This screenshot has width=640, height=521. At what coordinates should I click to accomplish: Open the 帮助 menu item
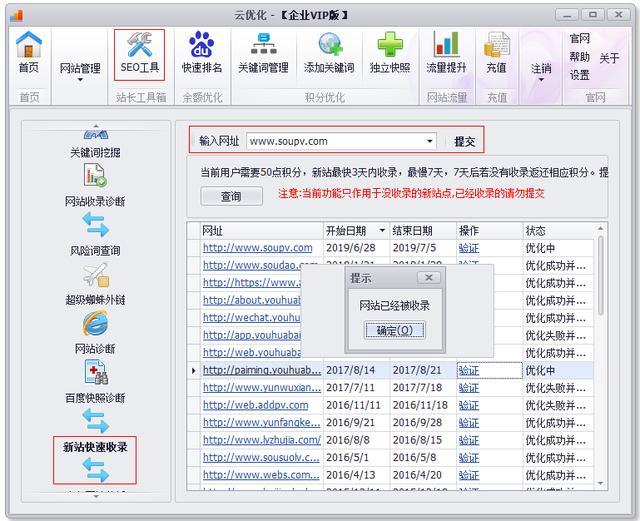pos(580,57)
